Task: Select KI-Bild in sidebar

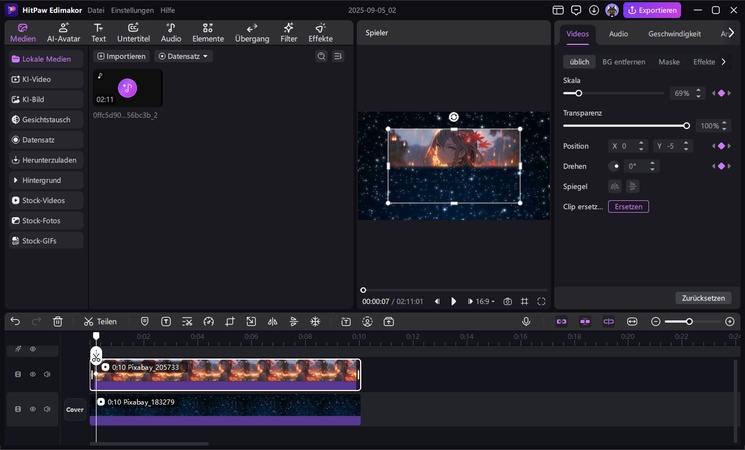Action: 46,99
